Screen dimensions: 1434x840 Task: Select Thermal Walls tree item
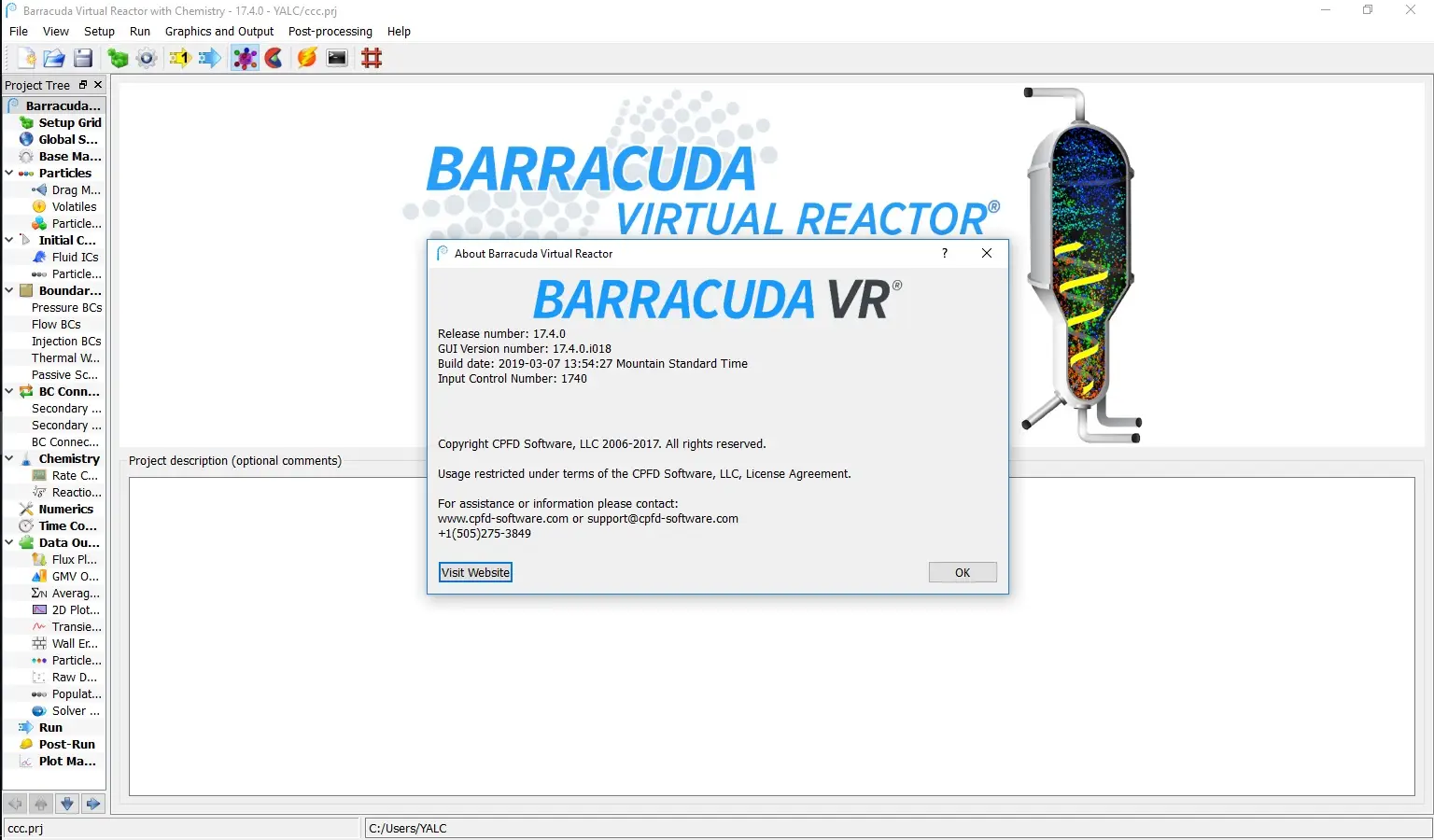pyautogui.click(x=65, y=357)
